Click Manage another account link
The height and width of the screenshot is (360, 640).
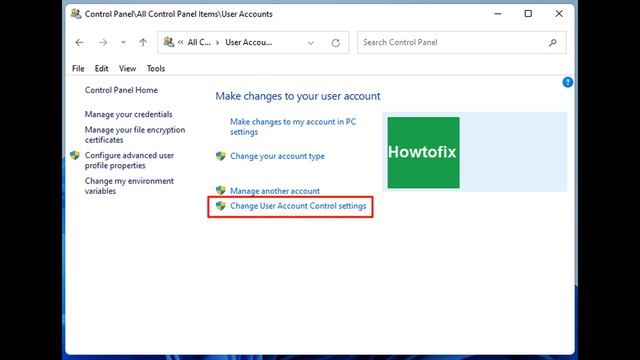[x=275, y=191]
